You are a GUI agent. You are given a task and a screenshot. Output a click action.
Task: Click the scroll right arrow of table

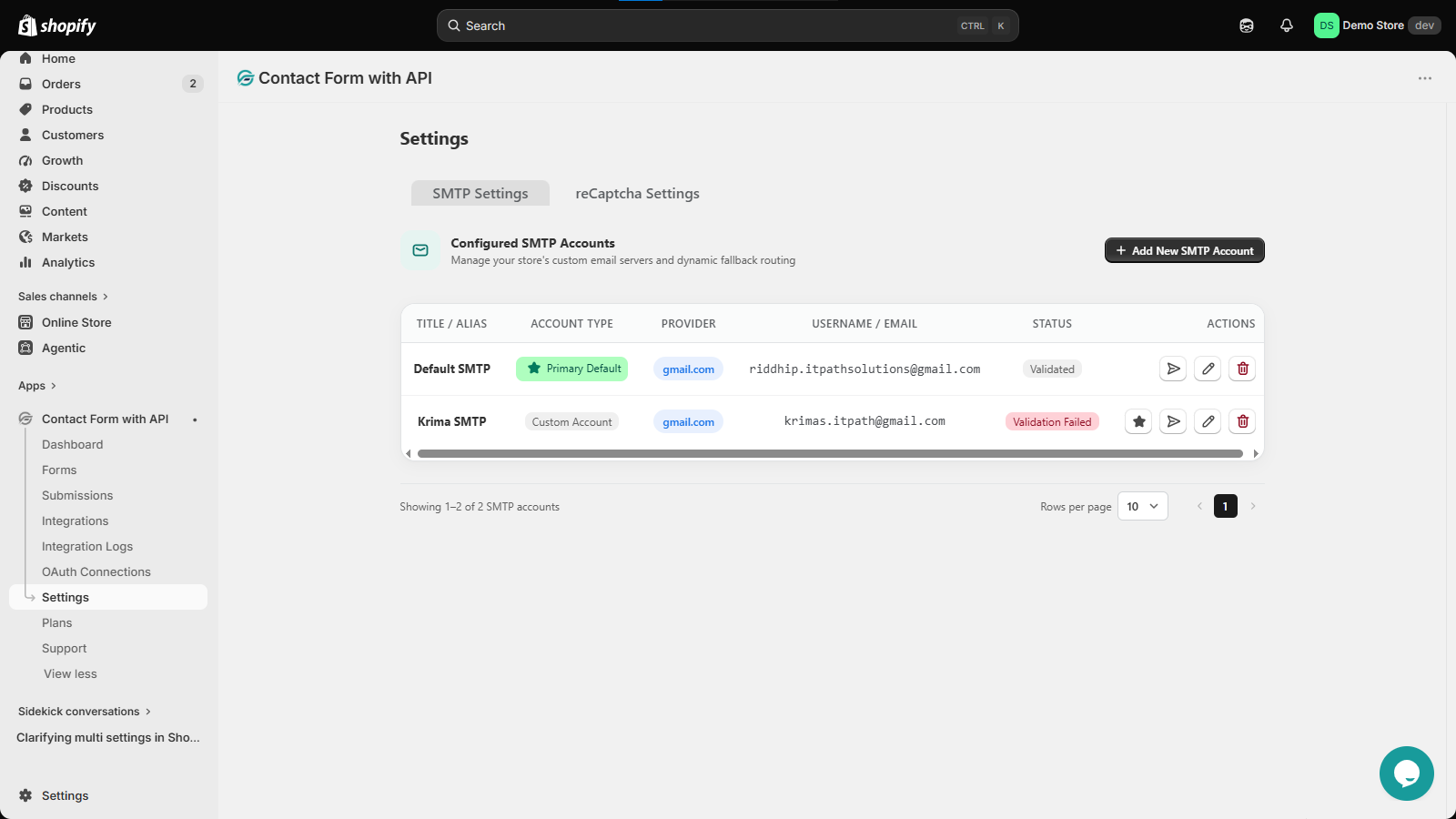[x=1256, y=453]
